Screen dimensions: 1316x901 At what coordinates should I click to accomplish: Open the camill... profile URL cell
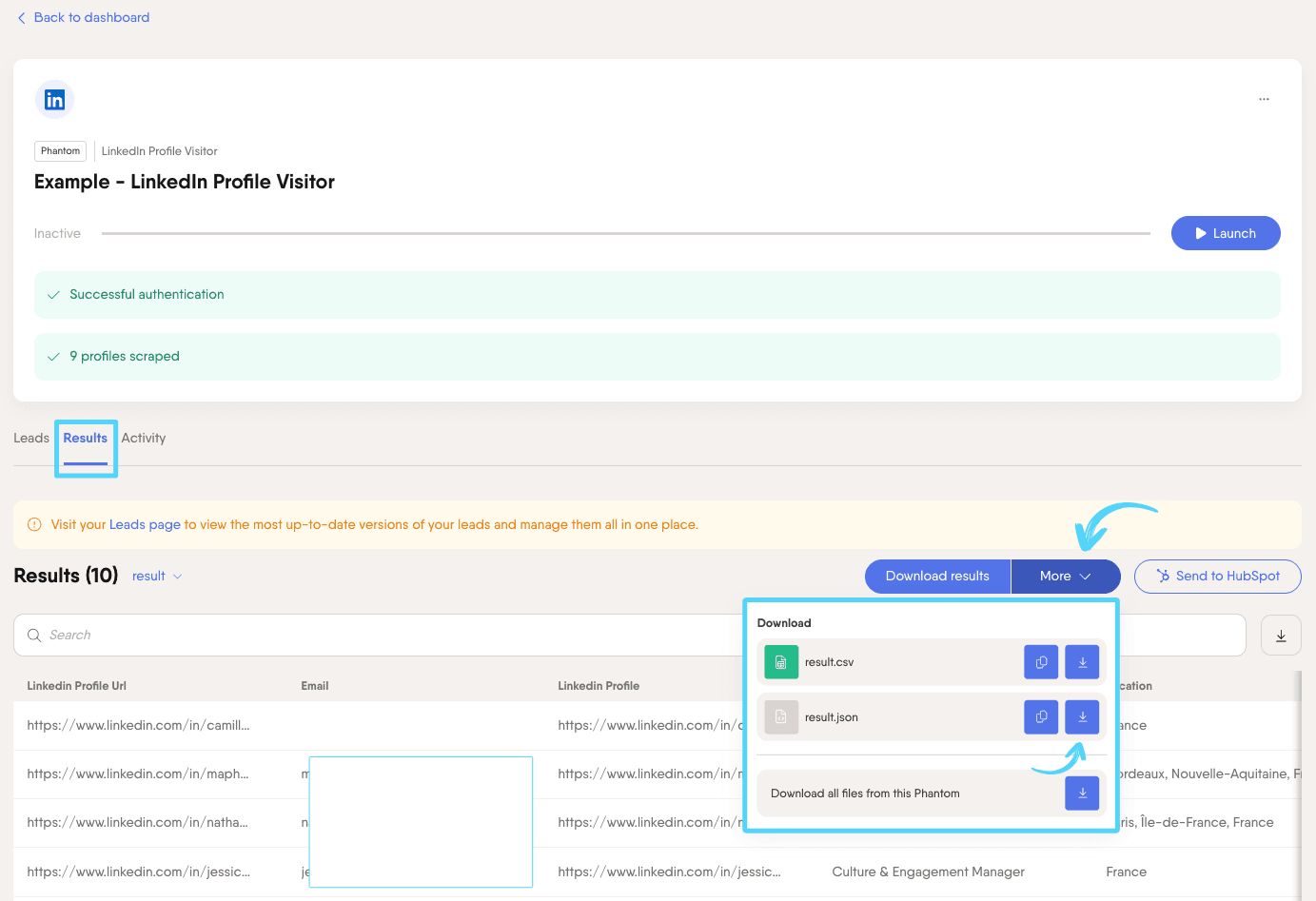click(139, 725)
